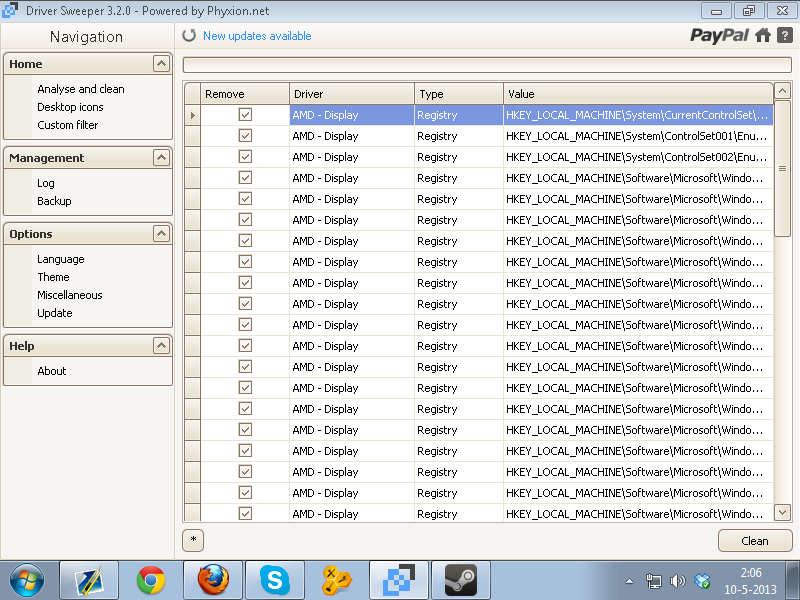Open the Dropbox tray icon

(x=703, y=581)
